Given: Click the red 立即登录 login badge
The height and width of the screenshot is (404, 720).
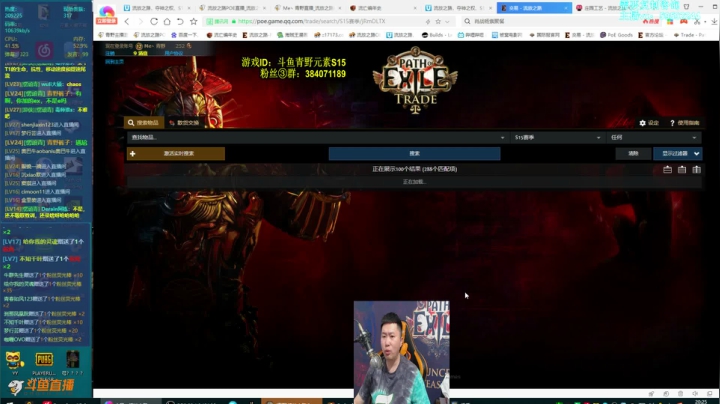Looking at the screenshot, I should (x=107, y=21).
